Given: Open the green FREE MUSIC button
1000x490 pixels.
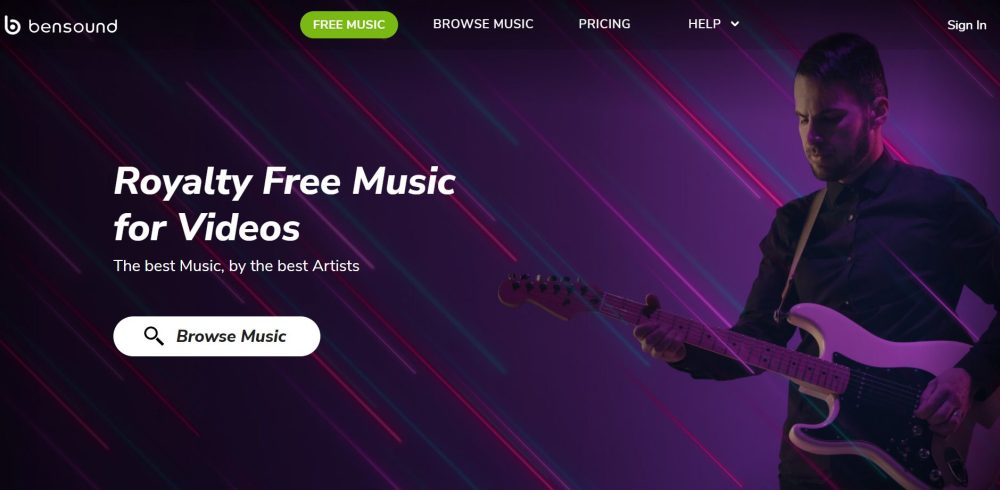Looking at the screenshot, I should click(x=349, y=25).
